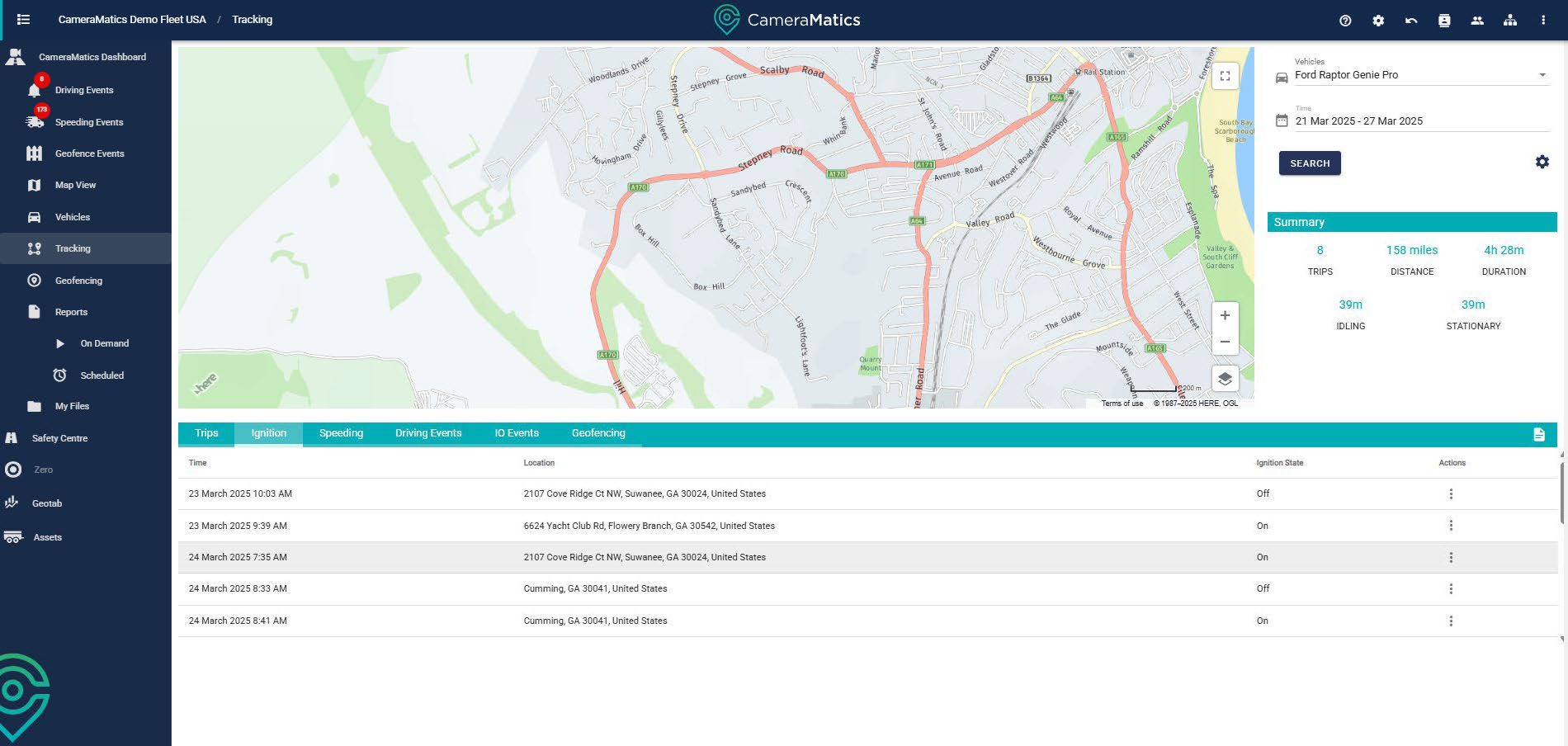
Task: Switch to the Speeding tab
Action: pos(341,433)
